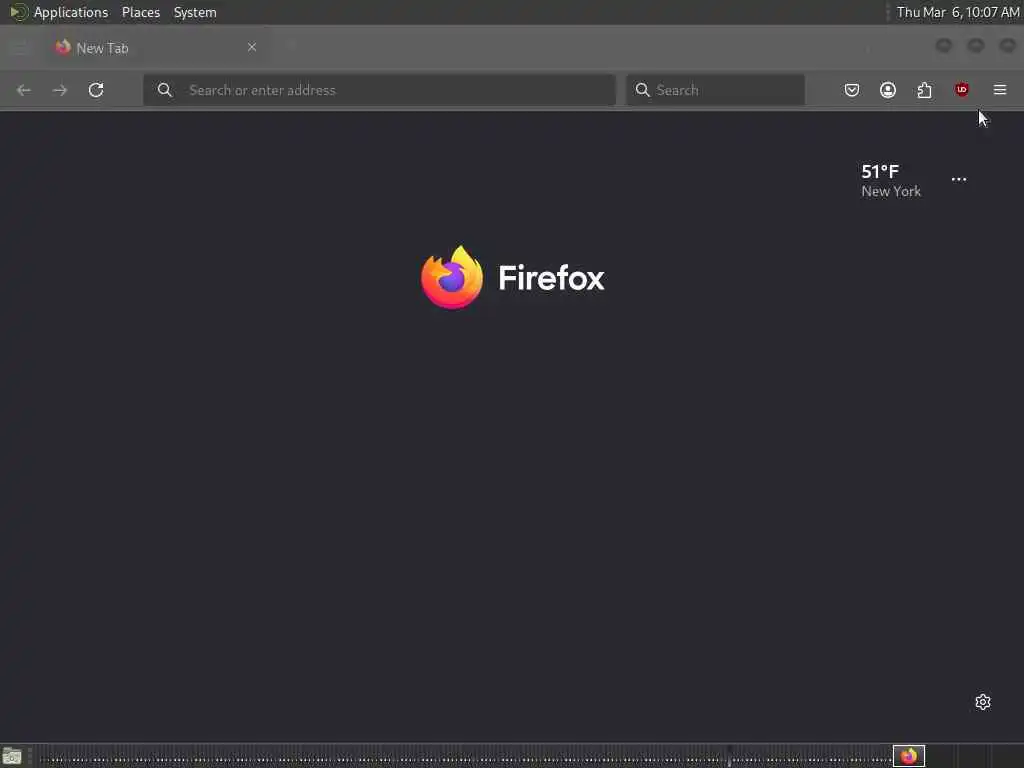
Task: Open the Firefox account icon
Action: point(888,90)
